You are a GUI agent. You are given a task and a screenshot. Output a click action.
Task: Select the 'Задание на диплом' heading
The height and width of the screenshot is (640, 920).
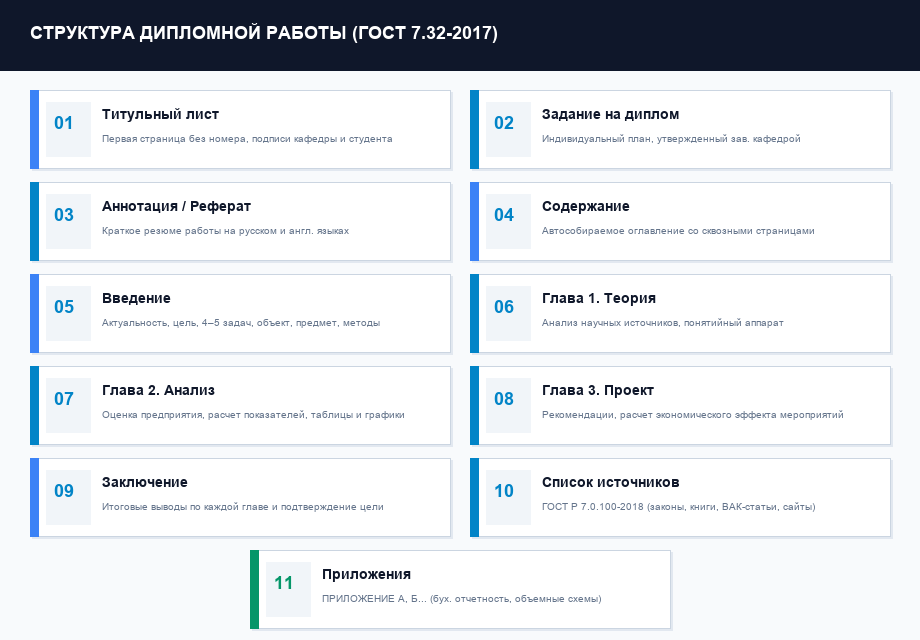[x=610, y=114]
